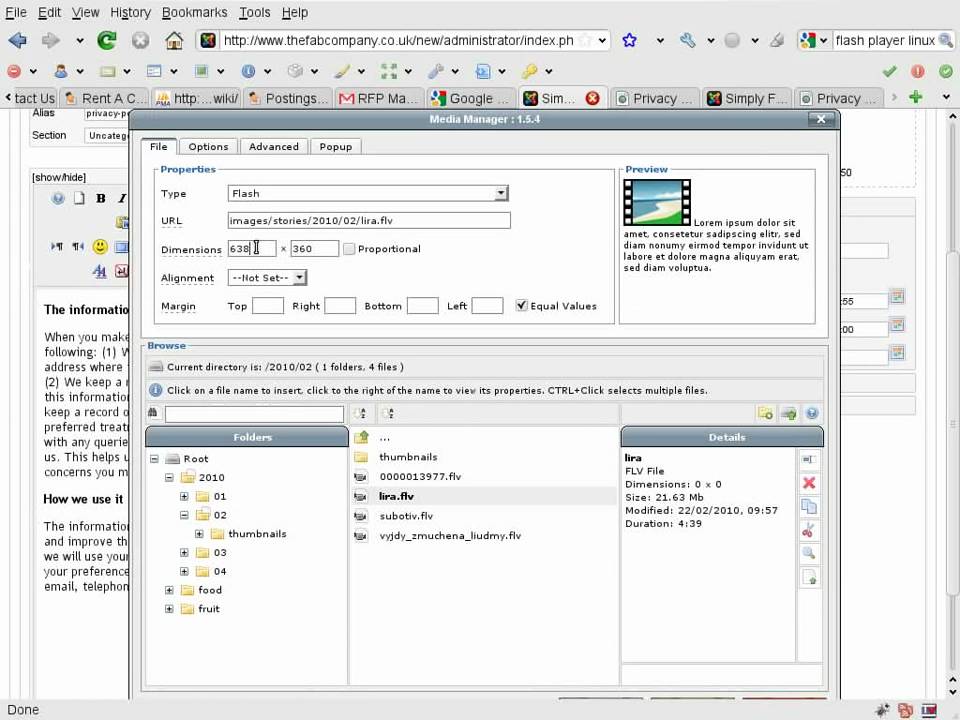Toggle the Proportional checkbox
Viewport: 960px width, 720px height.
349,249
